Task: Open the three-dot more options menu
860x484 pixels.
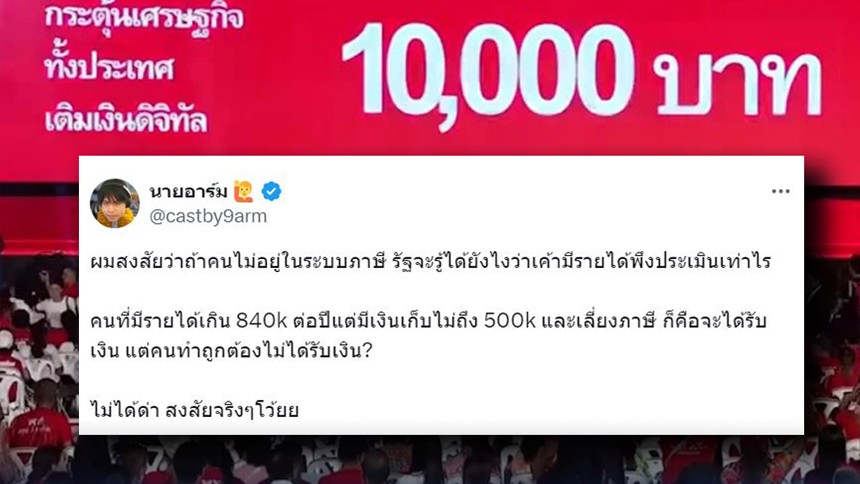Action: pyautogui.click(x=780, y=192)
